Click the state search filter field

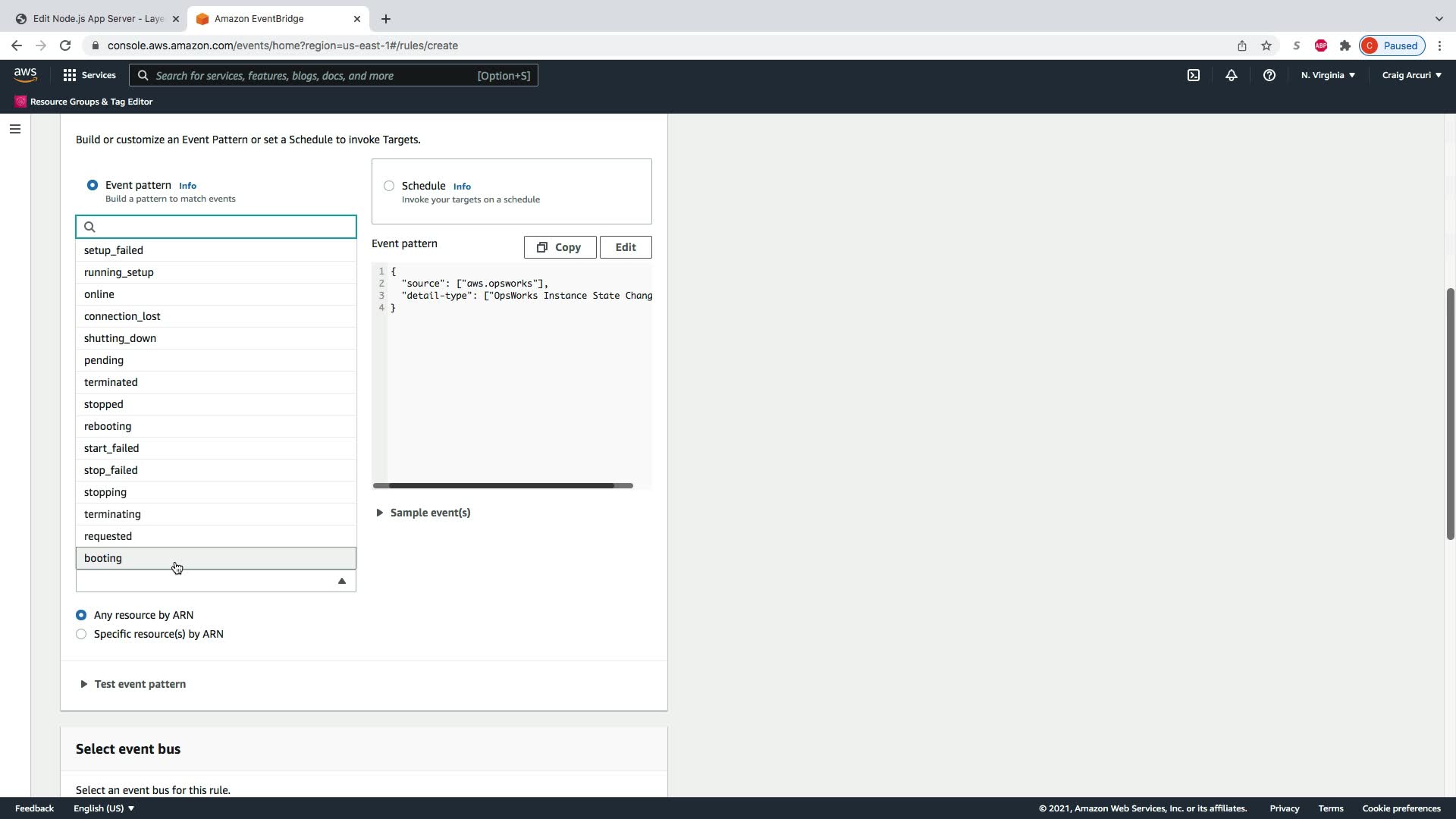pos(224,227)
